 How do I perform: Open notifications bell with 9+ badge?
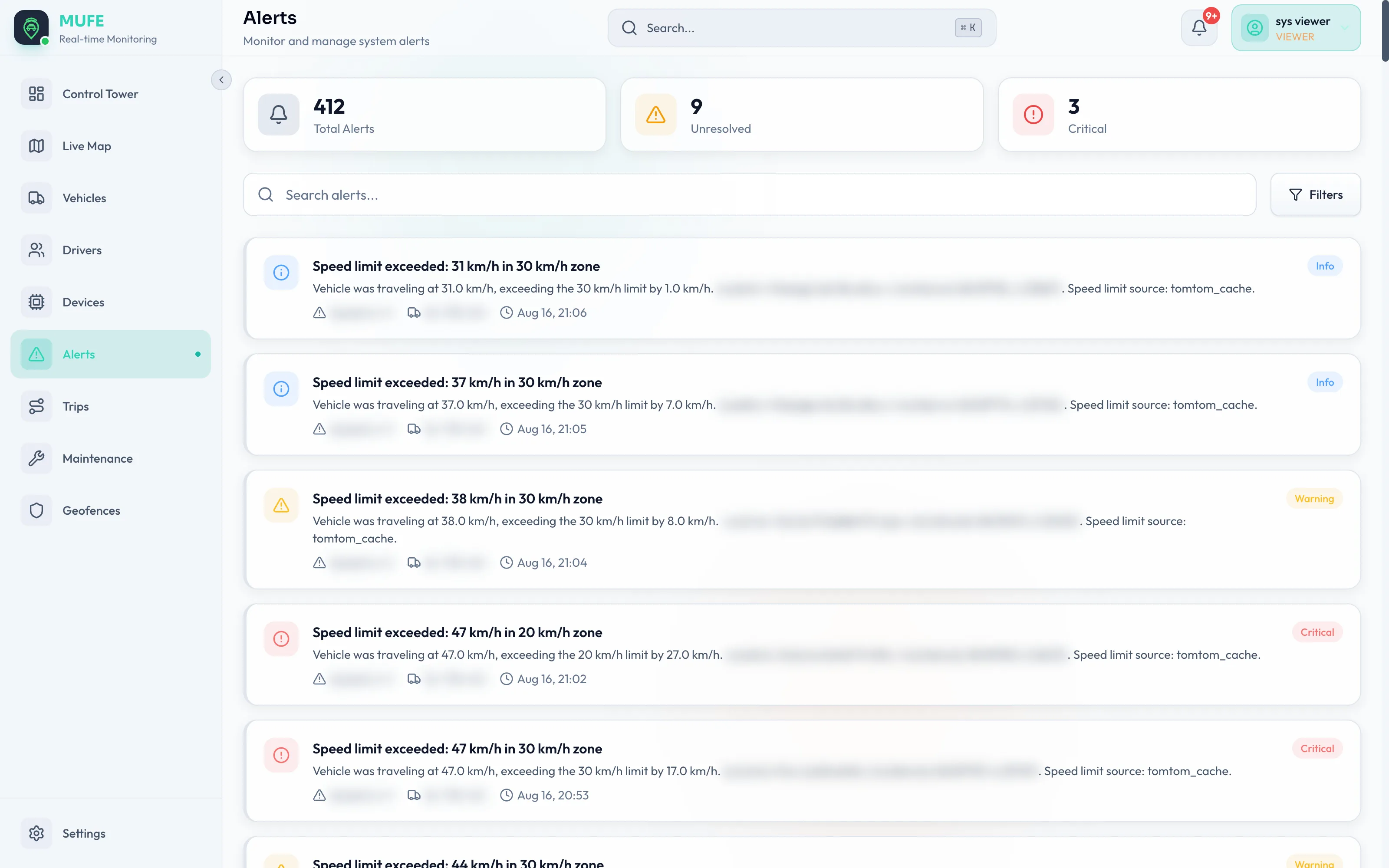tap(1199, 27)
